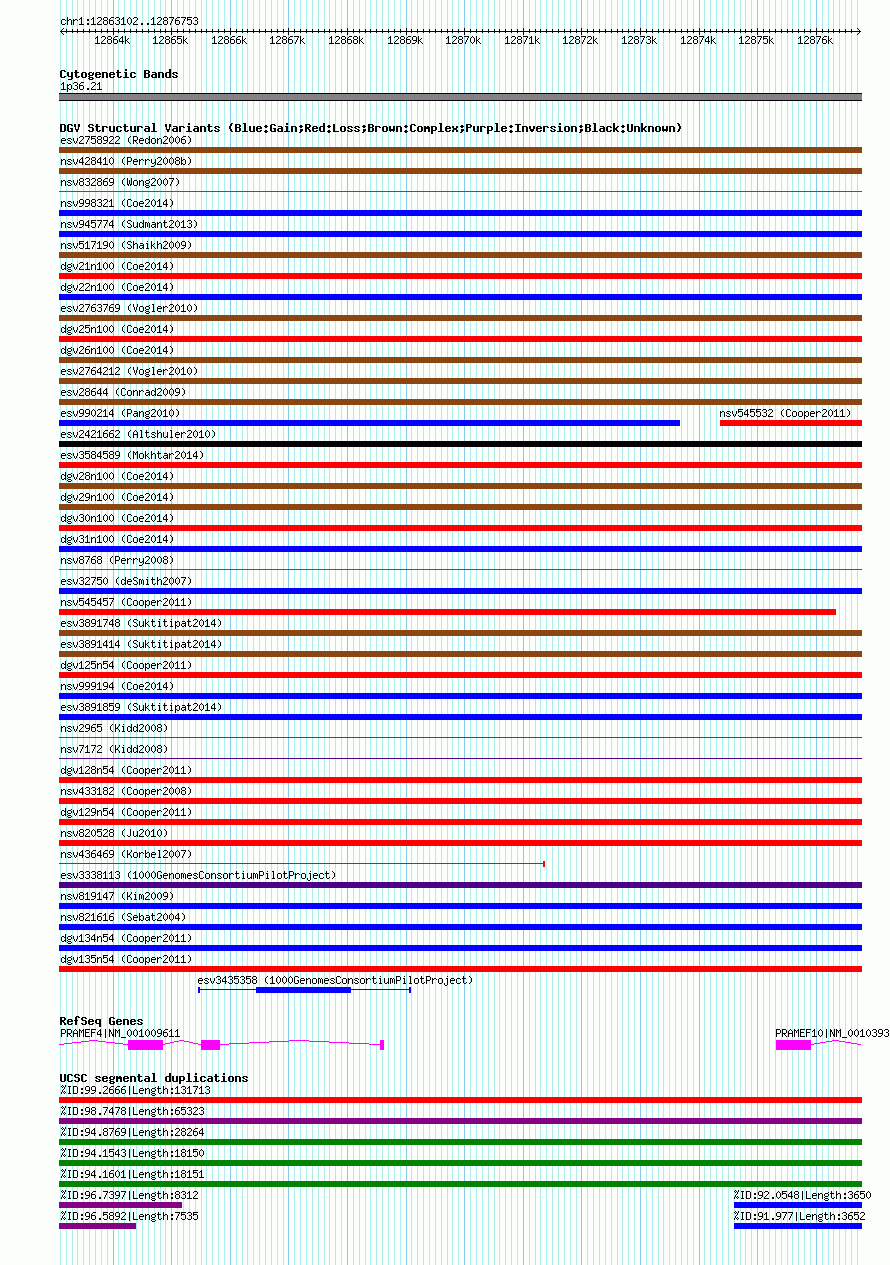Click the blue esv990214 gain bar
The height and width of the screenshot is (1265, 890).
[369, 423]
